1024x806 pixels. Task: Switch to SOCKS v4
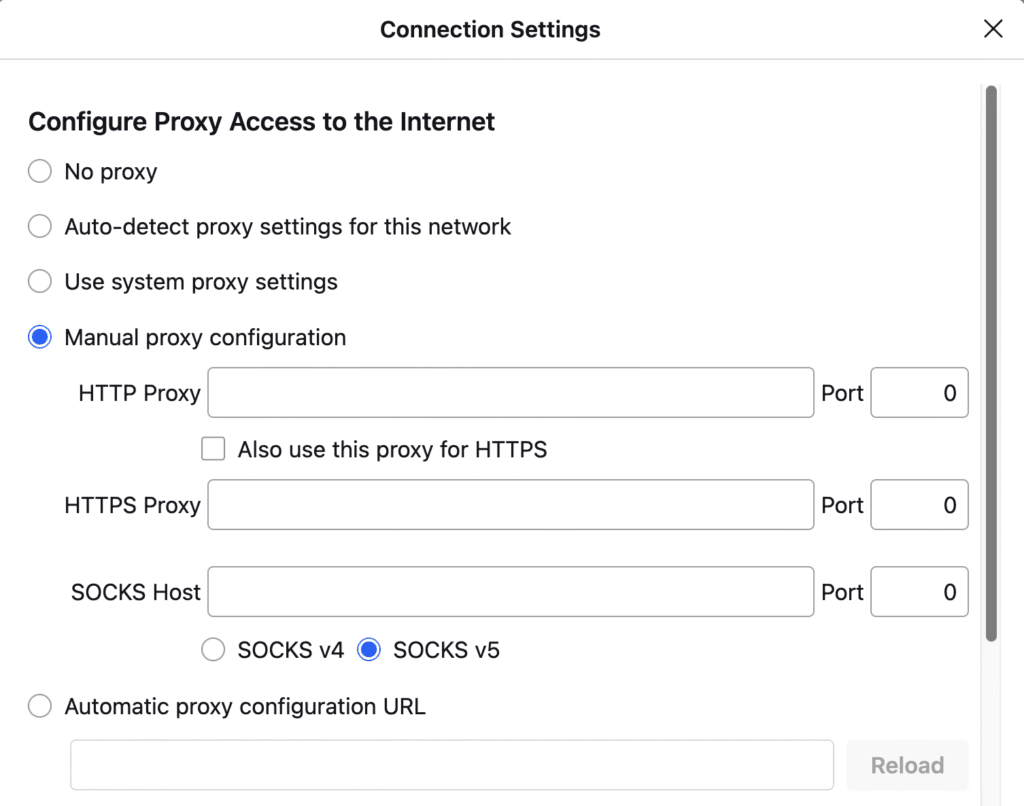click(x=213, y=649)
